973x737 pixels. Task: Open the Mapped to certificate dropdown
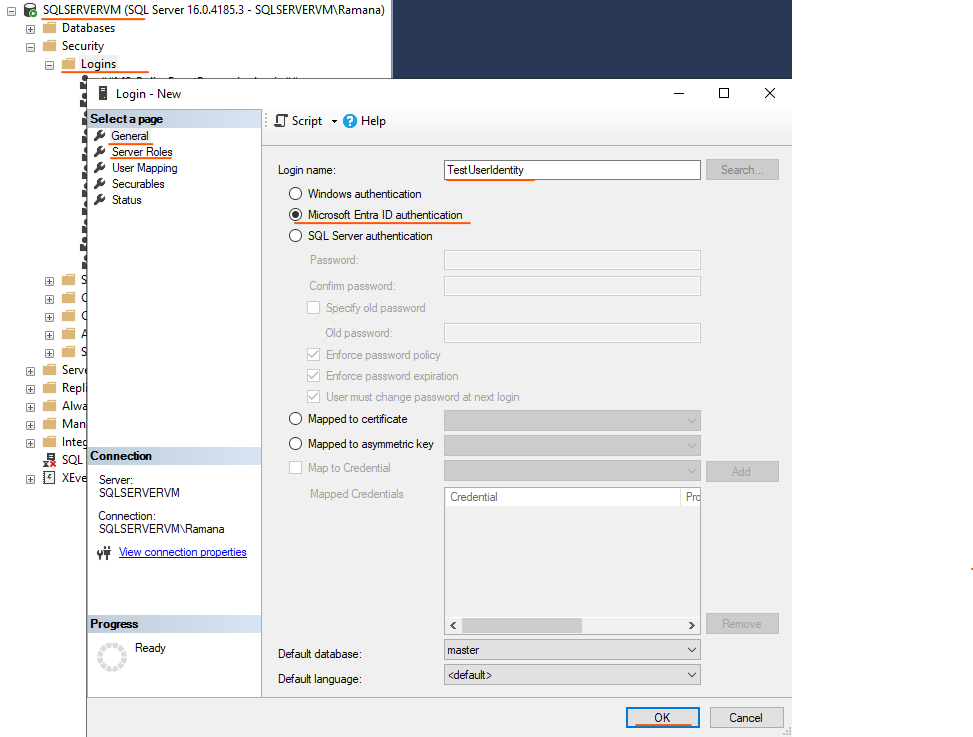pyautogui.click(x=572, y=421)
